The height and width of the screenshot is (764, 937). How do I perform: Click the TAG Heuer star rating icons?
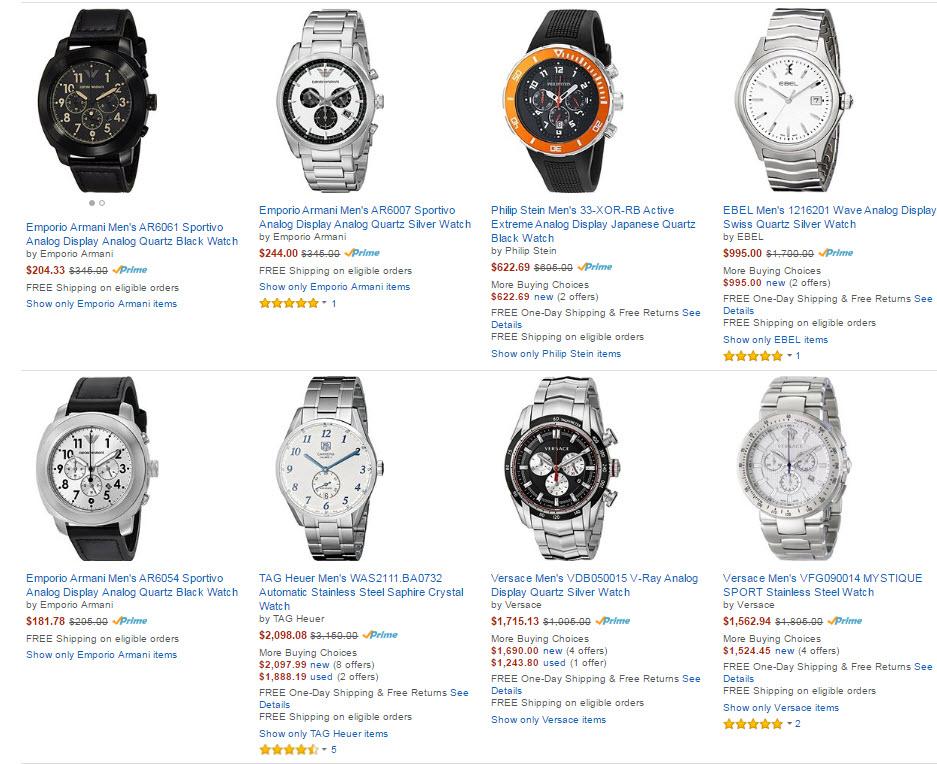pyautogui.click(x=289, y=749)
